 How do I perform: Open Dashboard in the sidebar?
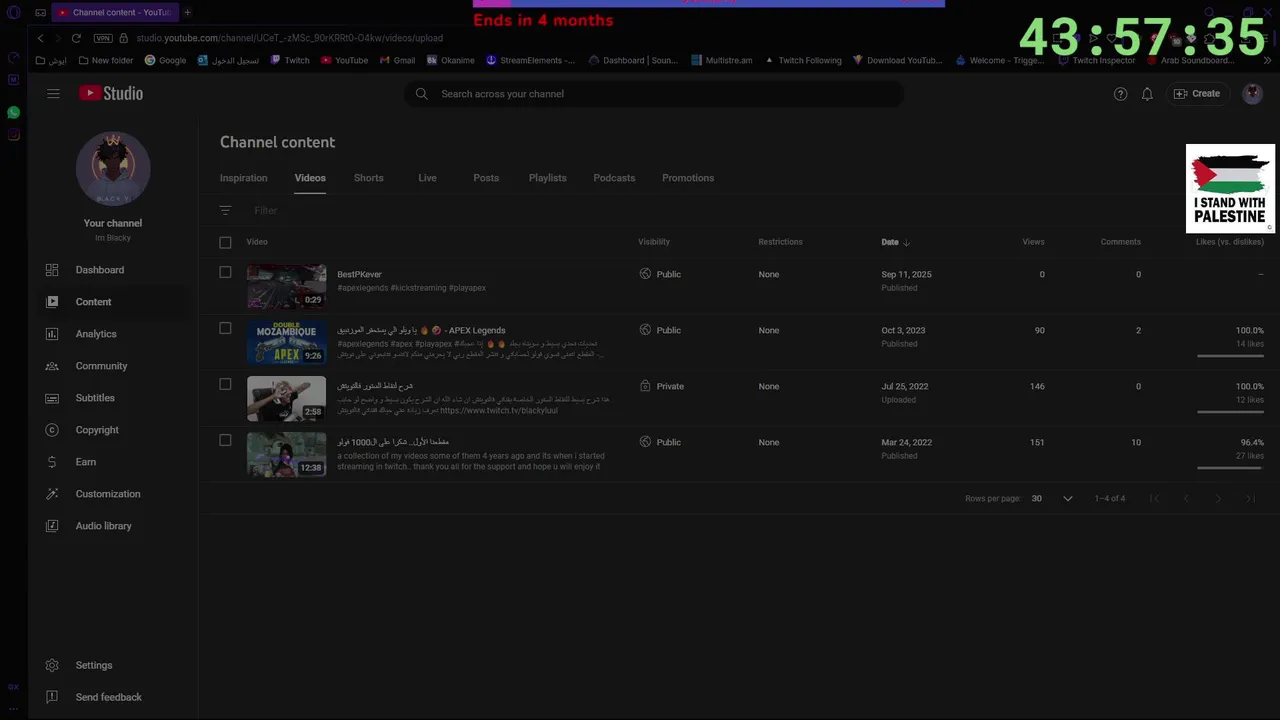(x=112, y=270)
